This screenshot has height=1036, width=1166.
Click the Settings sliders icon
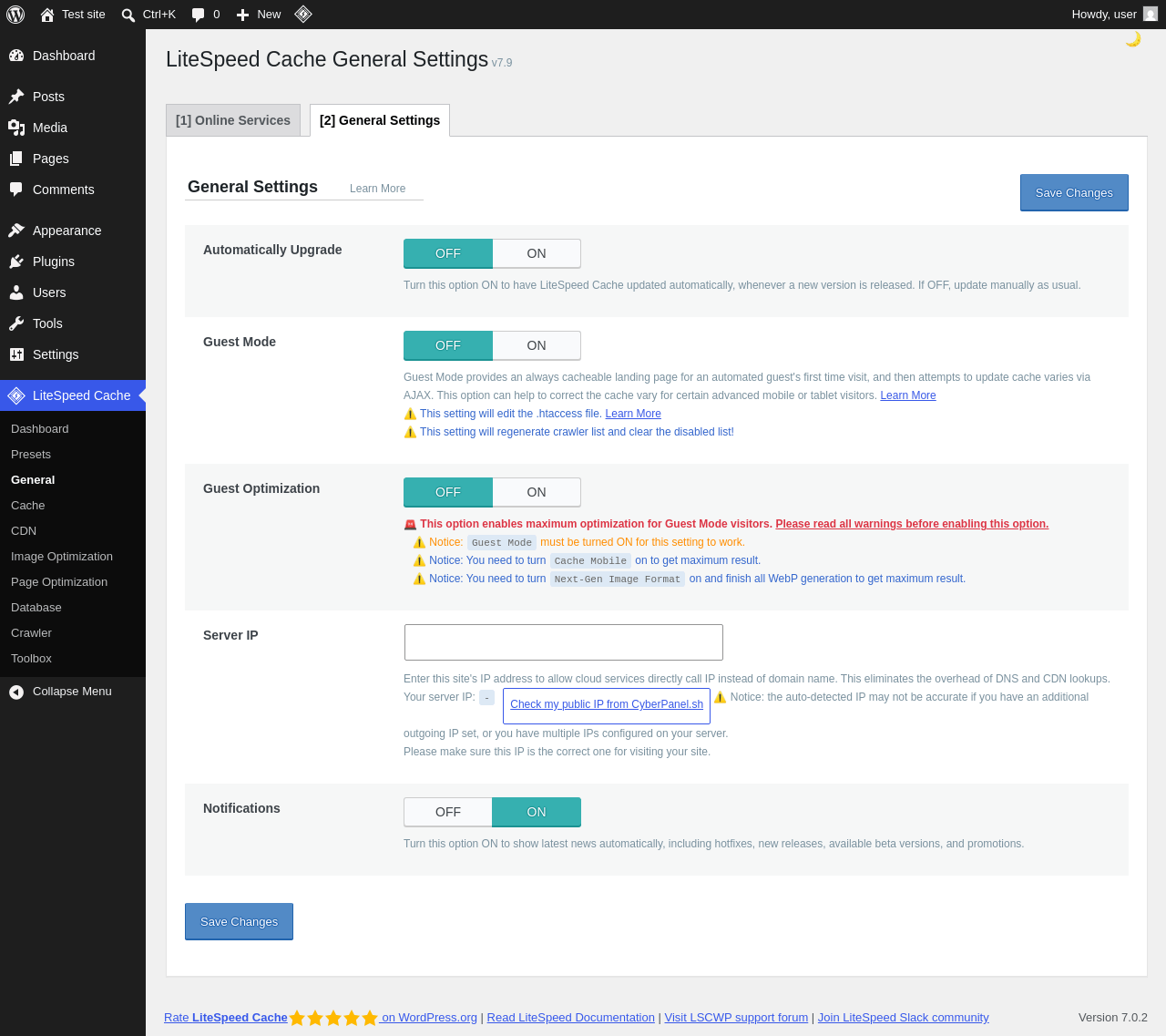(16, 354)
